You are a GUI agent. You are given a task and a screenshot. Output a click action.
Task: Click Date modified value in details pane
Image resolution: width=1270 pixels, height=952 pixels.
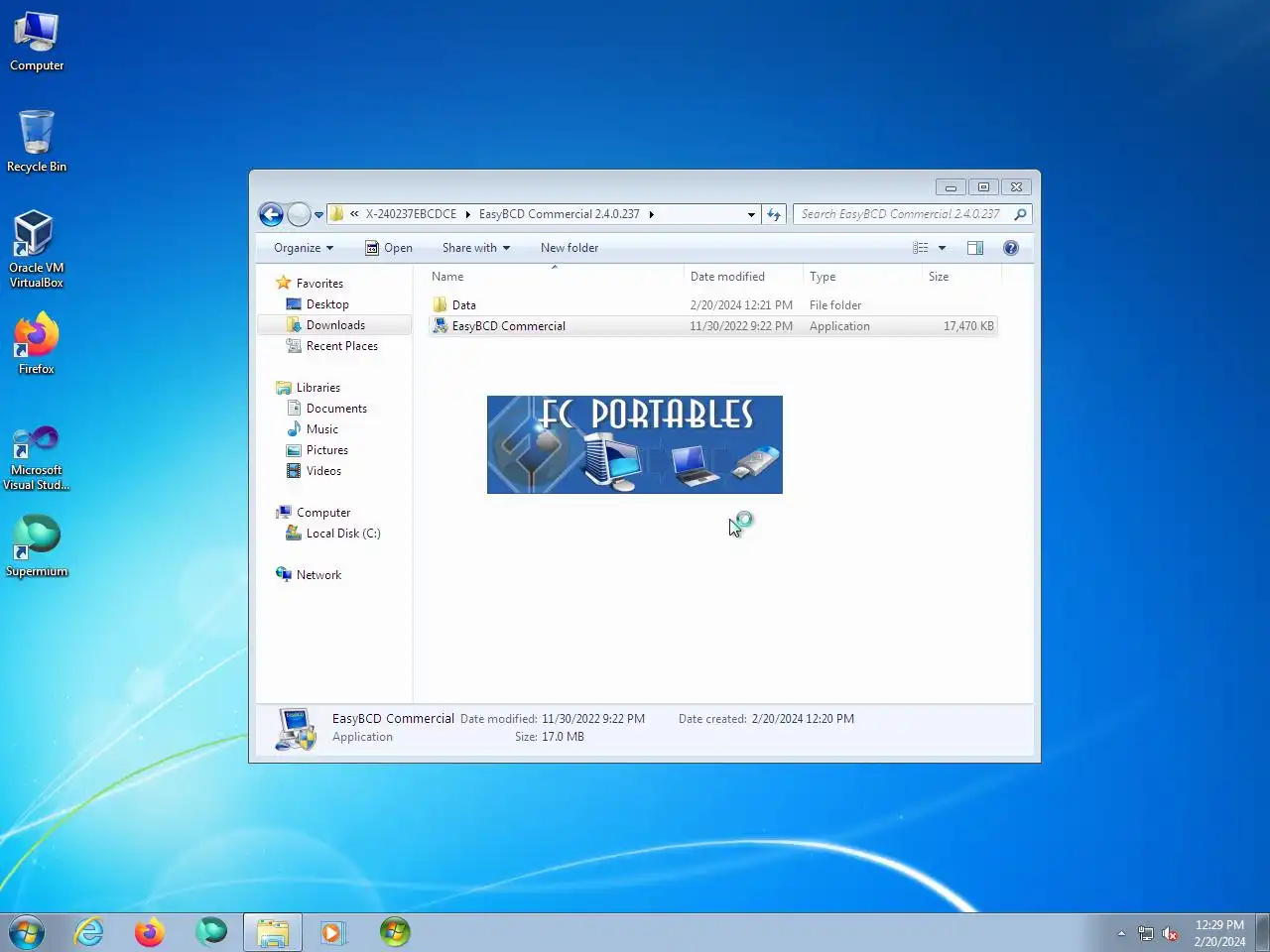pyautogui.click(x=593, y=719)
